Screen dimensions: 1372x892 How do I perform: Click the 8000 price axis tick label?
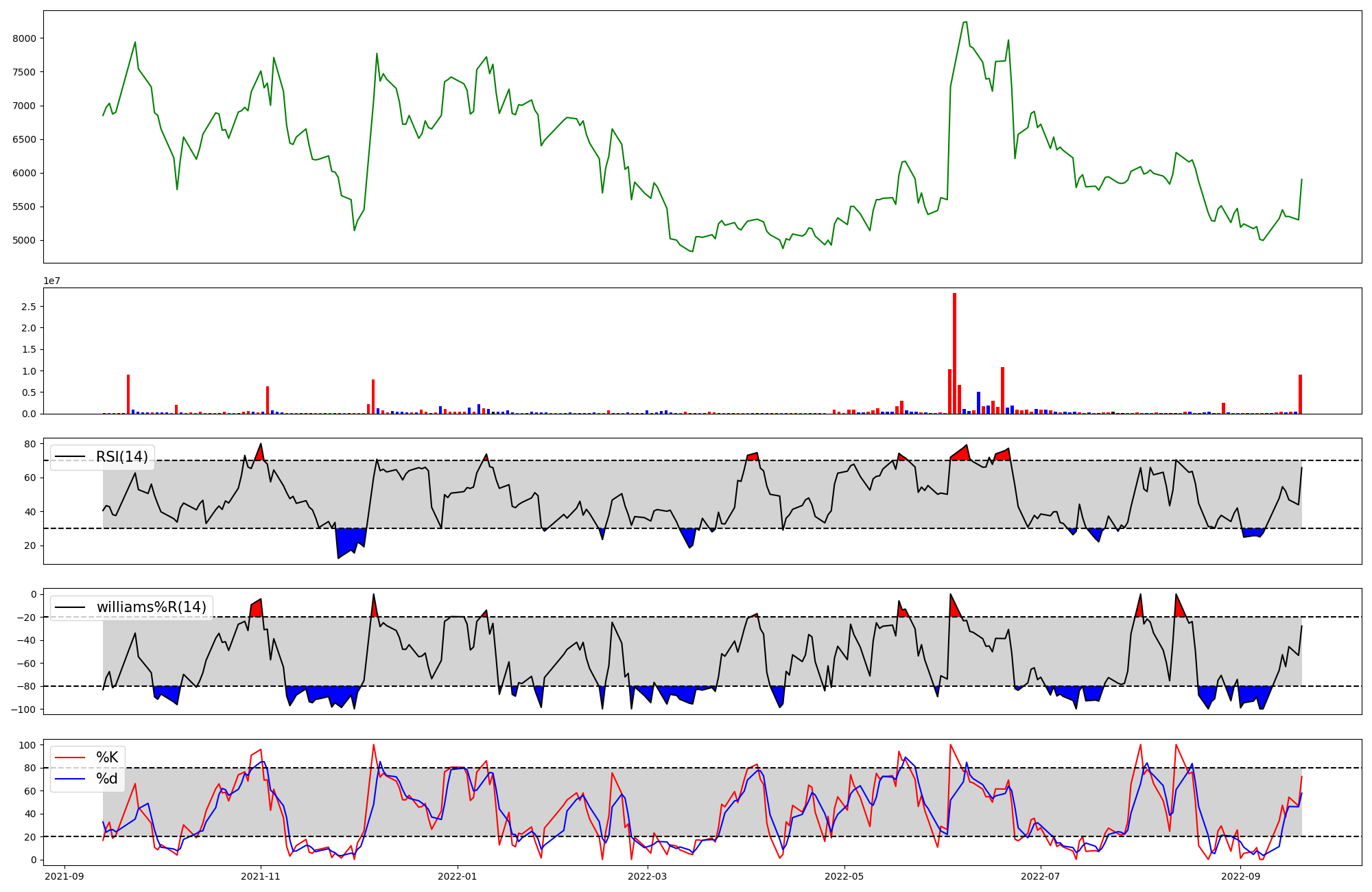[24, 38]
